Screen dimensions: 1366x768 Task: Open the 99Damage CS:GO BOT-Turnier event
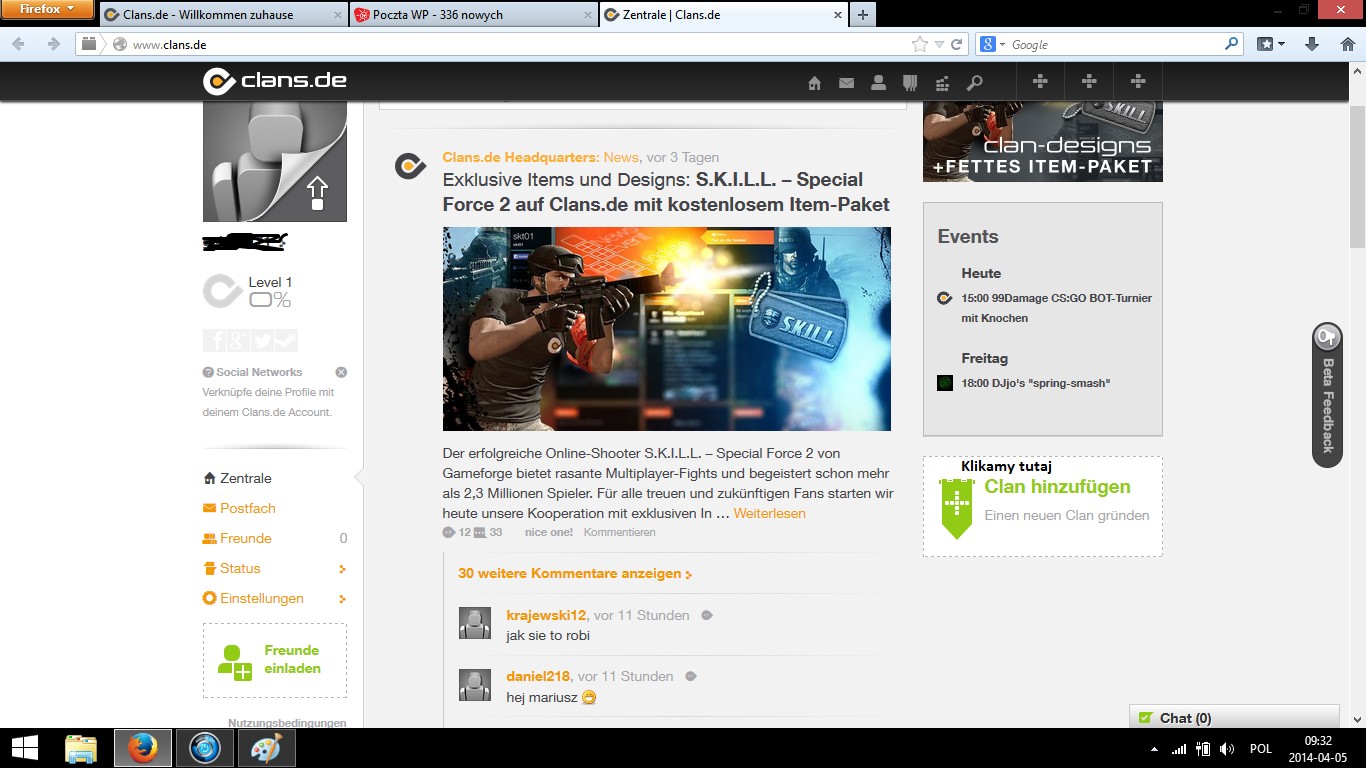pos(1056,308)
